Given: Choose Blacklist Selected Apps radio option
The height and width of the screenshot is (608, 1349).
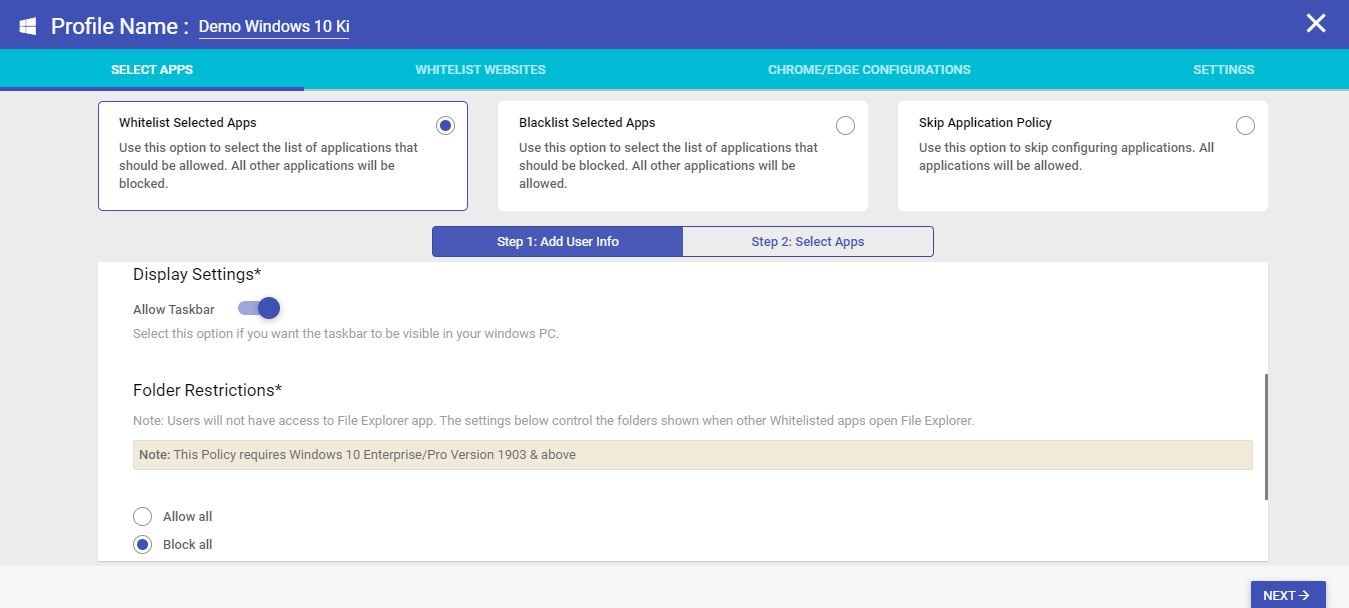Looking at the screenshot, I should pyautogui.click(x=845, y=125).
